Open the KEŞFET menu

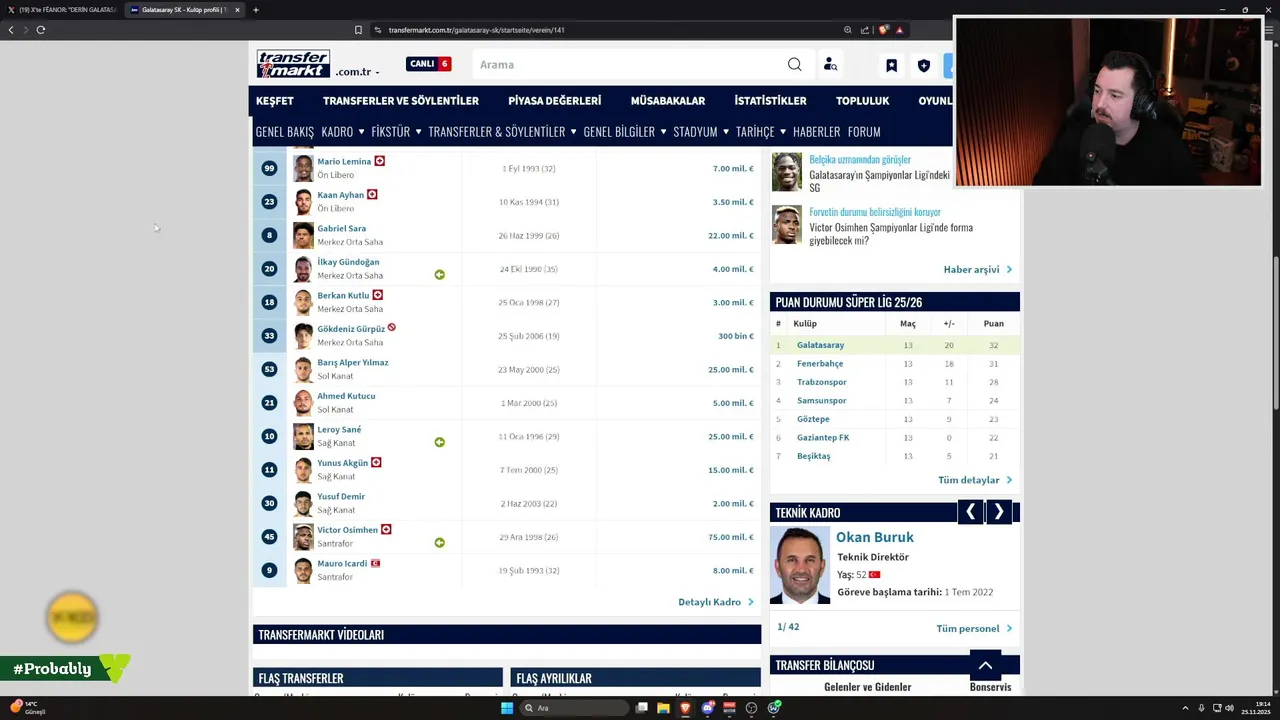275,101
